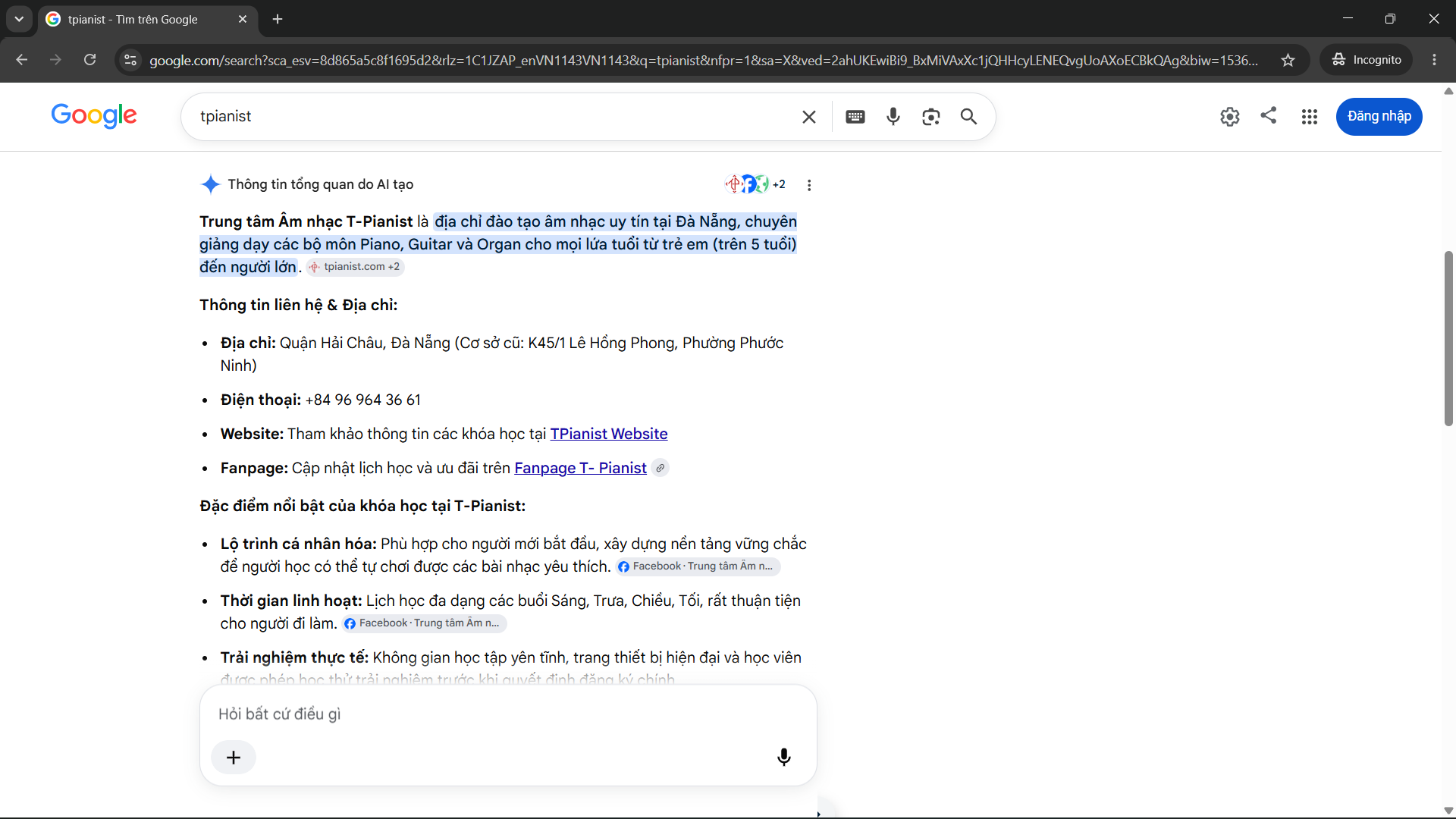The width and height of the screenshot is (1456, 819).
Task: Click Đặc điểm nổi bật heading
Action: click(362, 506)
